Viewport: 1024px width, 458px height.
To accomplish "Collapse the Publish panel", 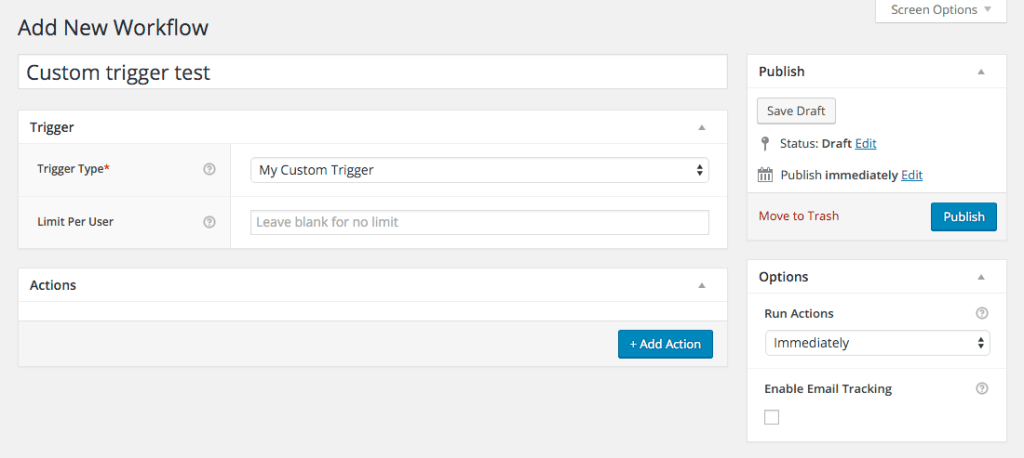I will pyautogui.click(x=981, y=72).
